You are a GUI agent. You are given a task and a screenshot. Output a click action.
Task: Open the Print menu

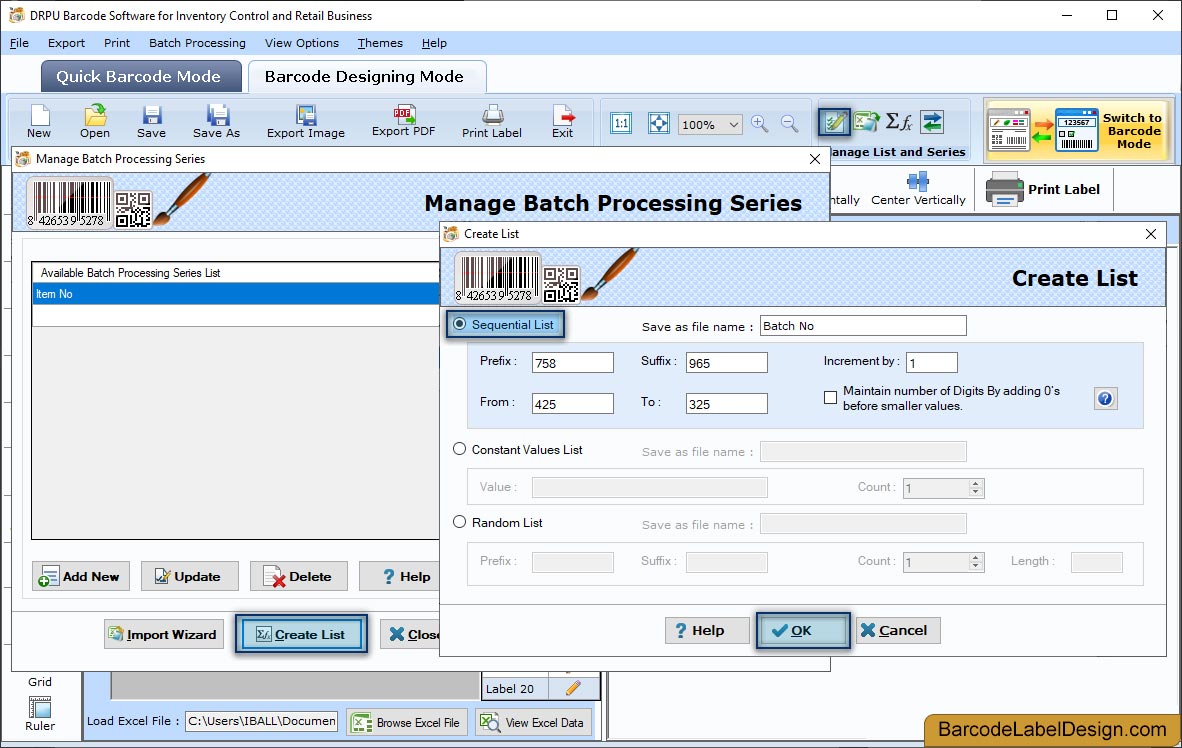[117, 43]
